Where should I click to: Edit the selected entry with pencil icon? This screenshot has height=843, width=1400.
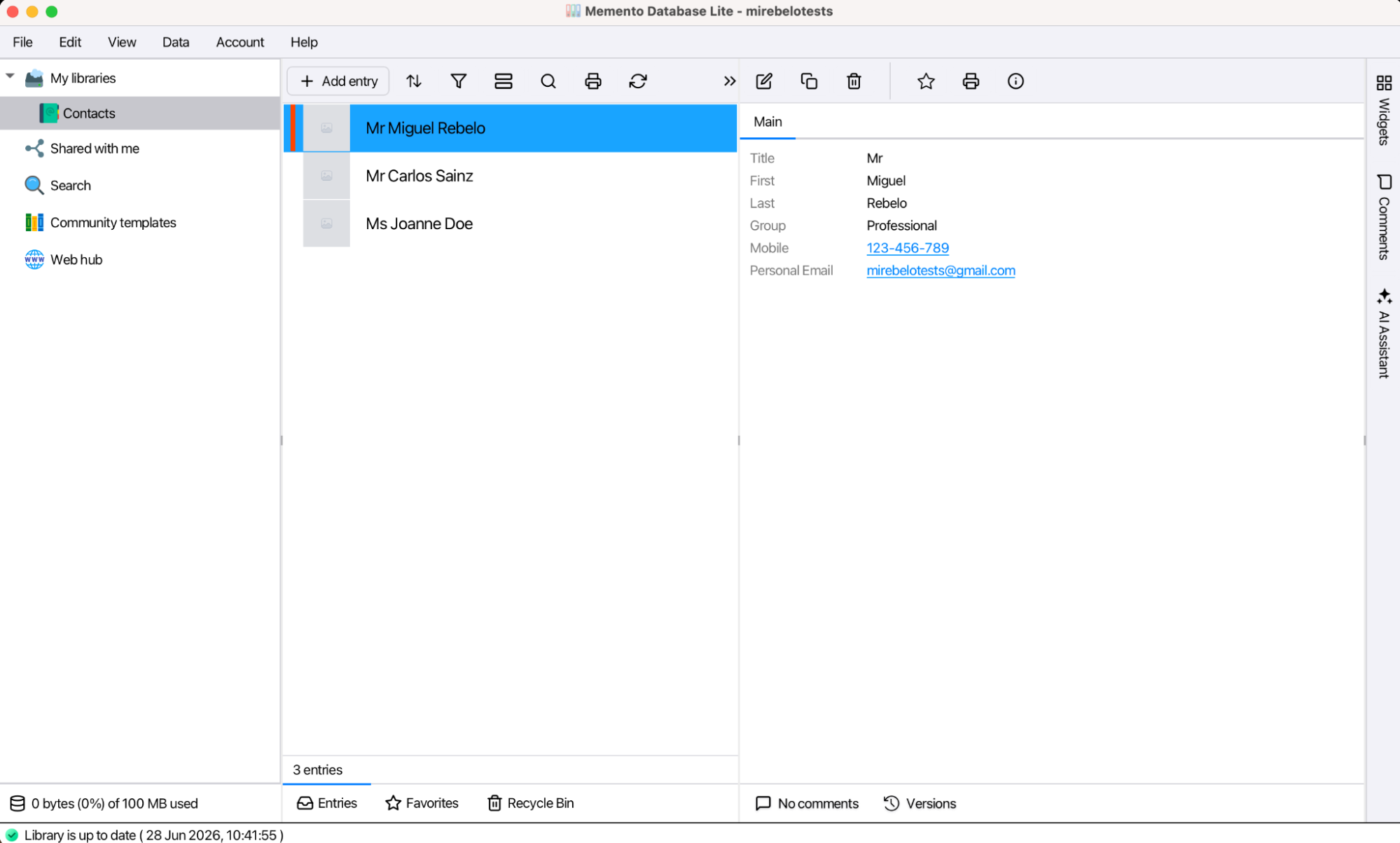(x=764, y=81)
